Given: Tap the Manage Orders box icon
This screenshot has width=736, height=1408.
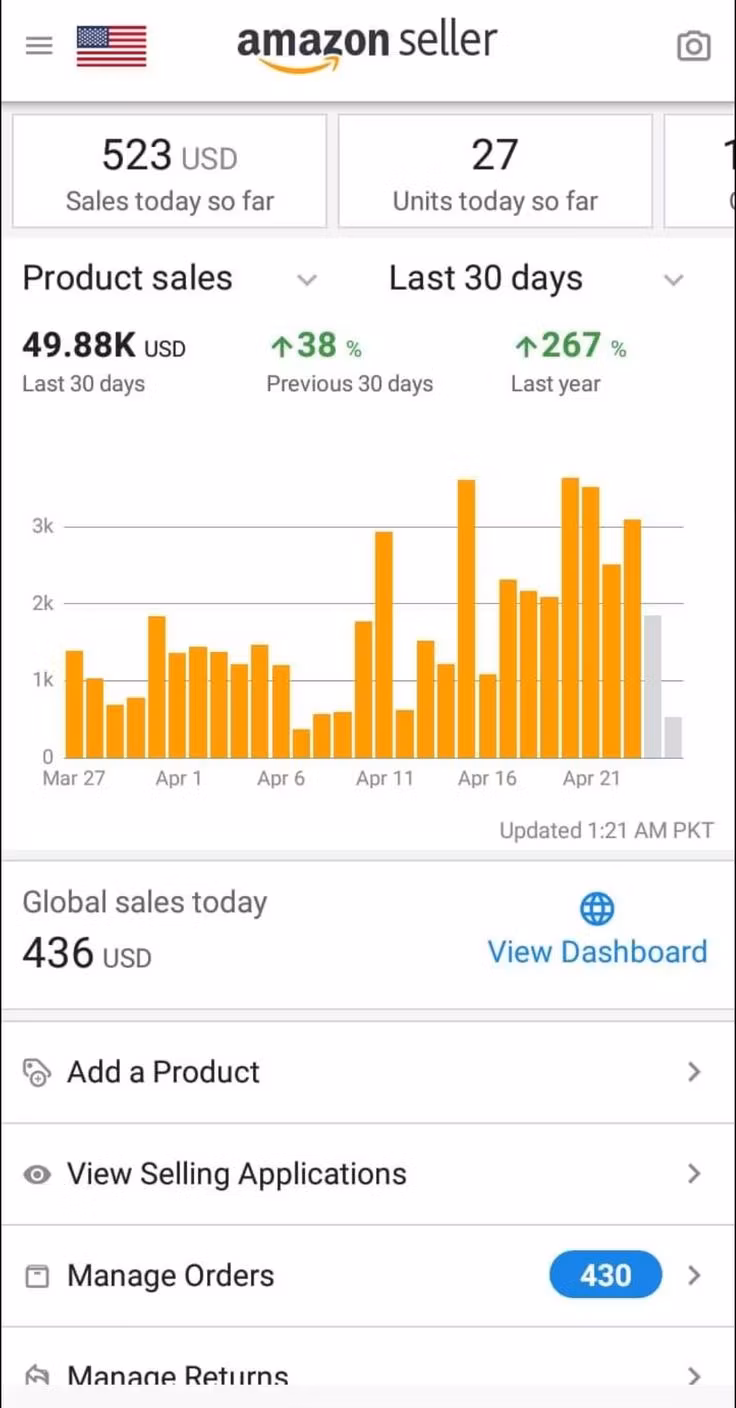Looking at the screenshot, I should click(x=36, y=1276).
